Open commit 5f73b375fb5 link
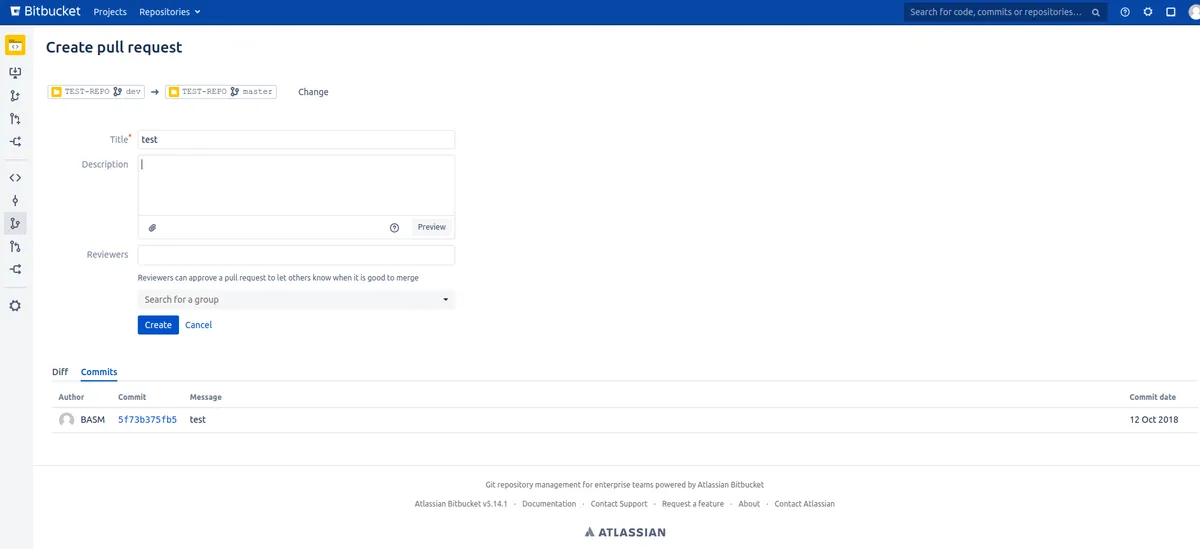 click(147, 420)
